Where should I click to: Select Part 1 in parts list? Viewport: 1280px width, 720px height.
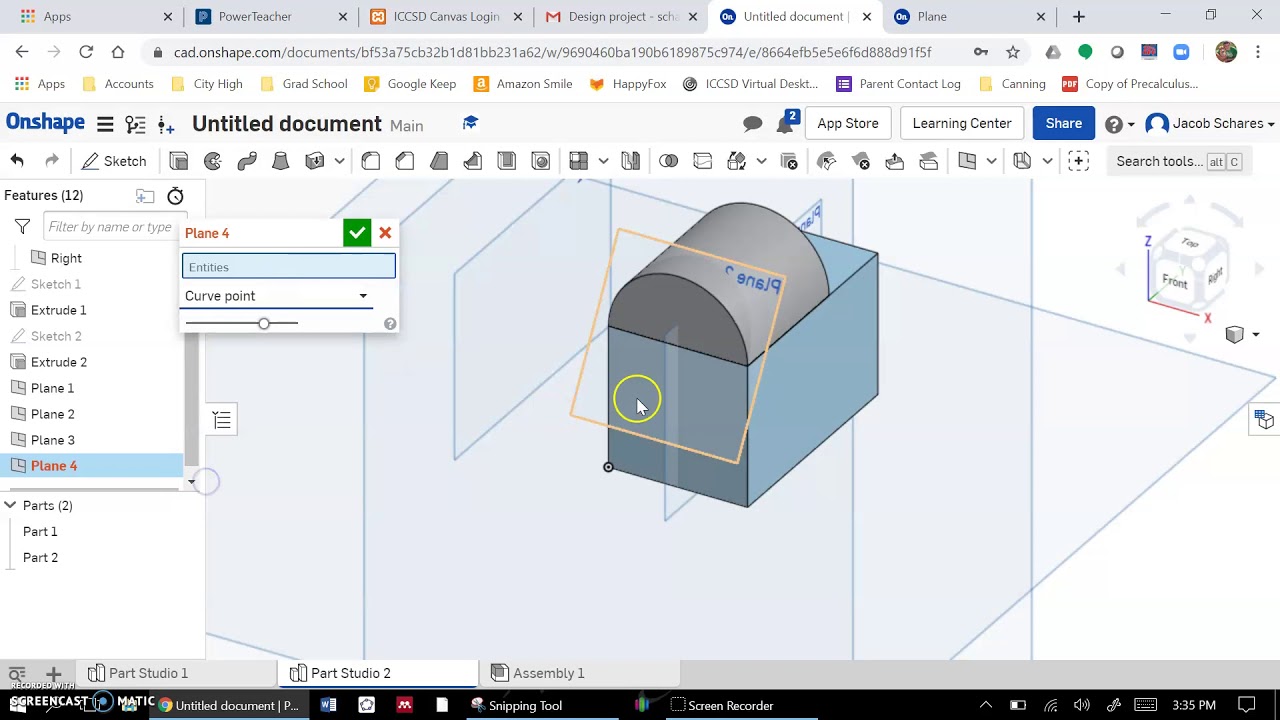tap(40, 532)
